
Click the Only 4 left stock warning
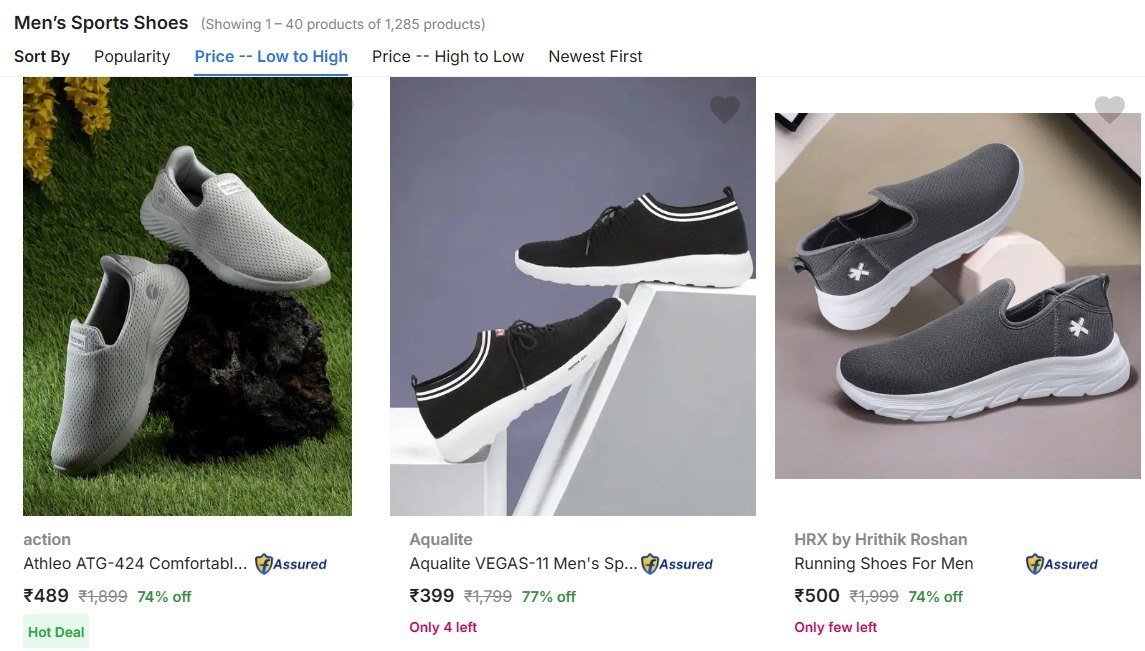pos(443,627)
